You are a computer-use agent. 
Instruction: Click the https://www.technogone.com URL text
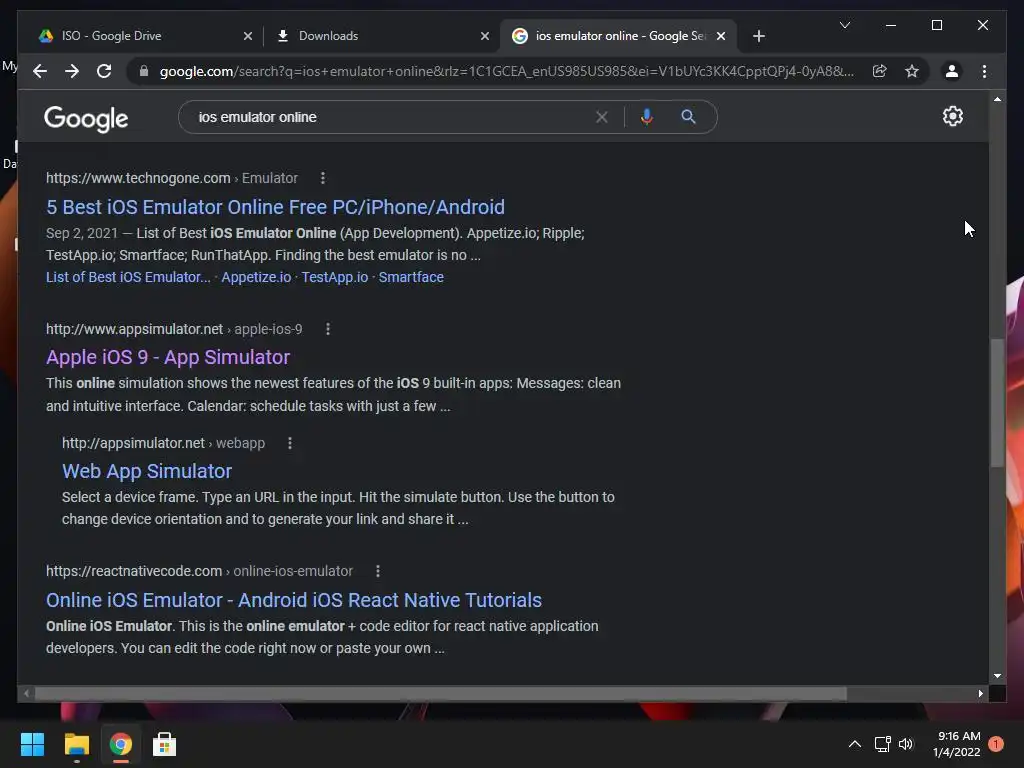pos(138,178)
